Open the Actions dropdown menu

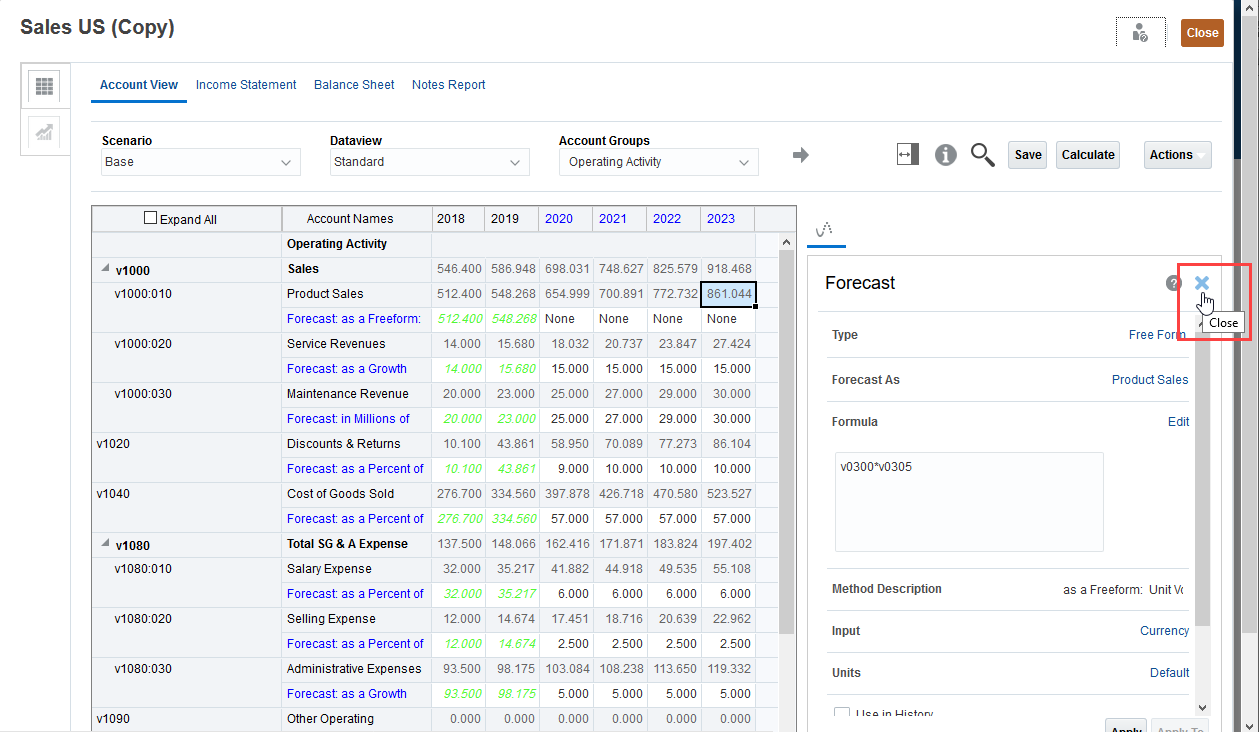point(1177,155)
